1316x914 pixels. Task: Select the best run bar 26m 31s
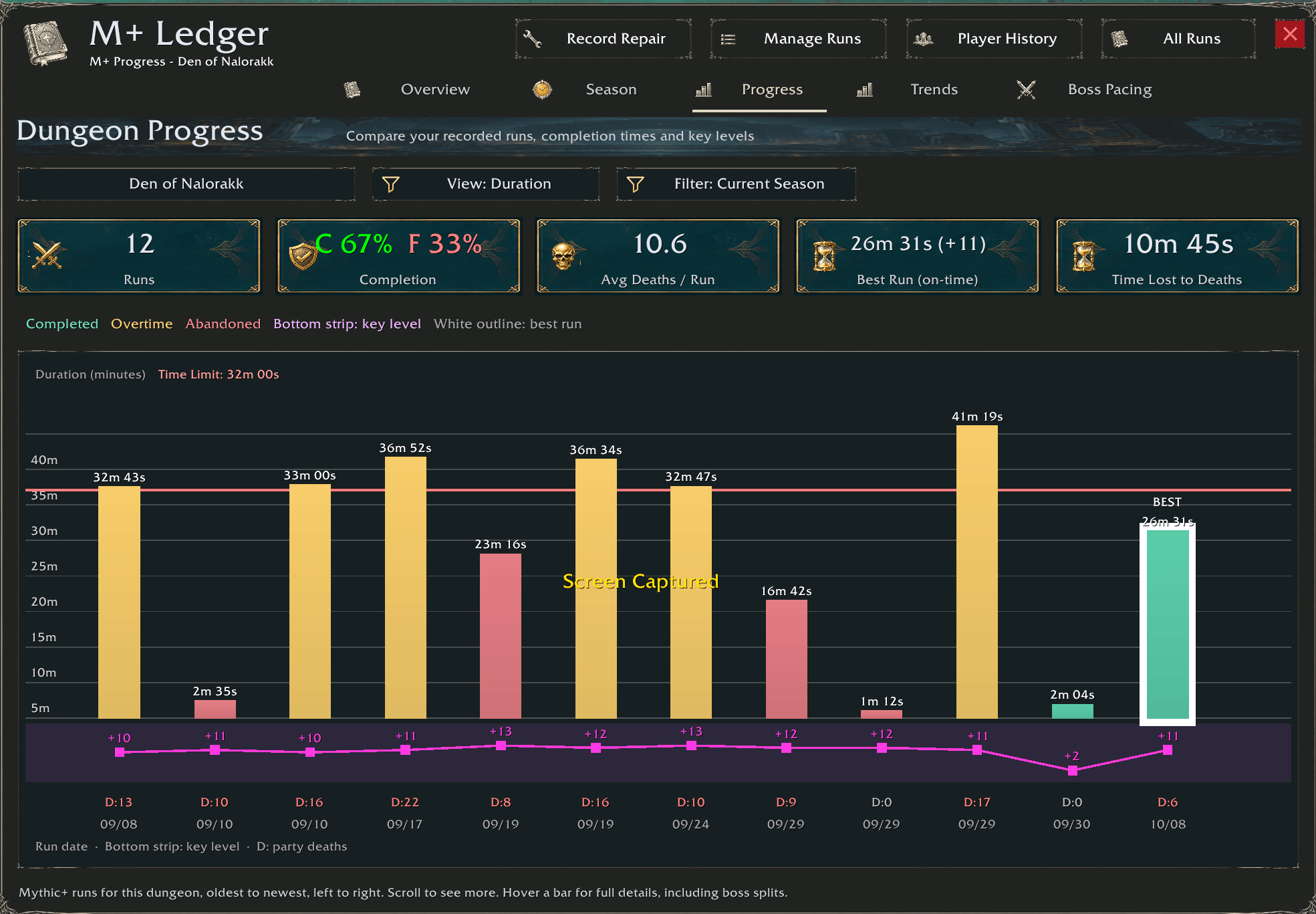pyautogui.click(x=1168, y=624)
